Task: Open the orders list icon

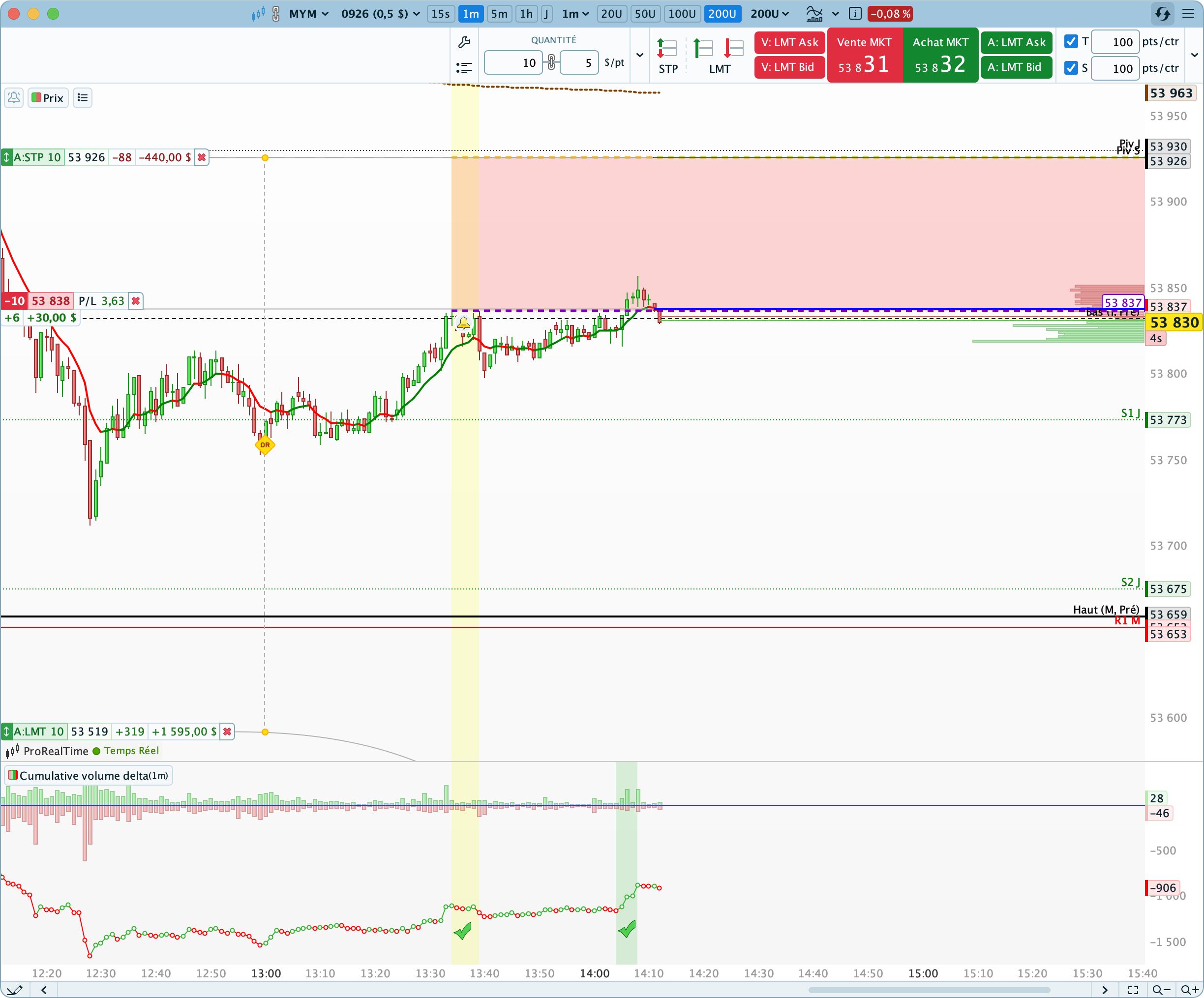Action: 464,68
